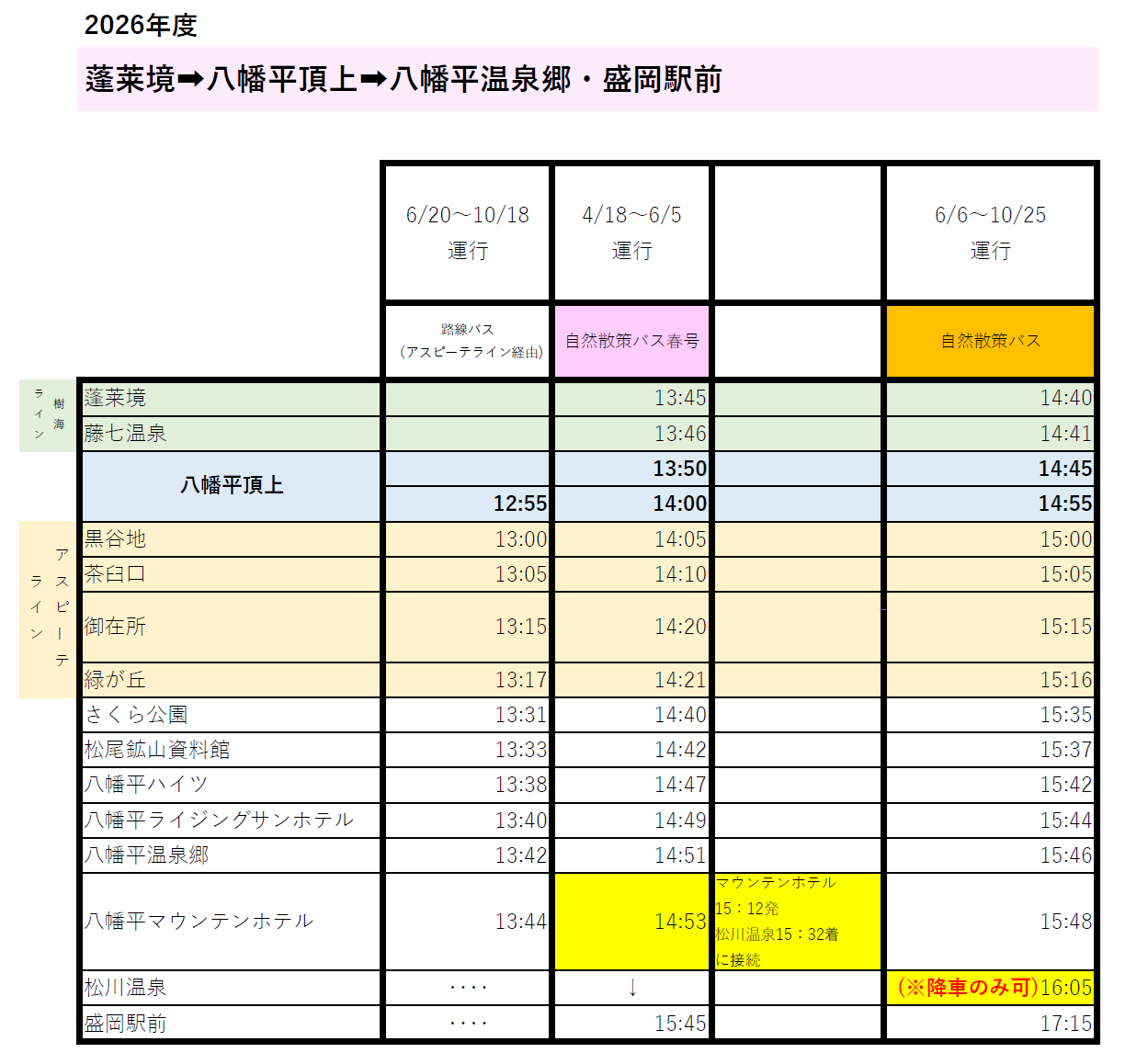This screenshot has height=1064, width=1125.
Task: Click the orange 自然散策バス header cell
Action: (990, 341)
